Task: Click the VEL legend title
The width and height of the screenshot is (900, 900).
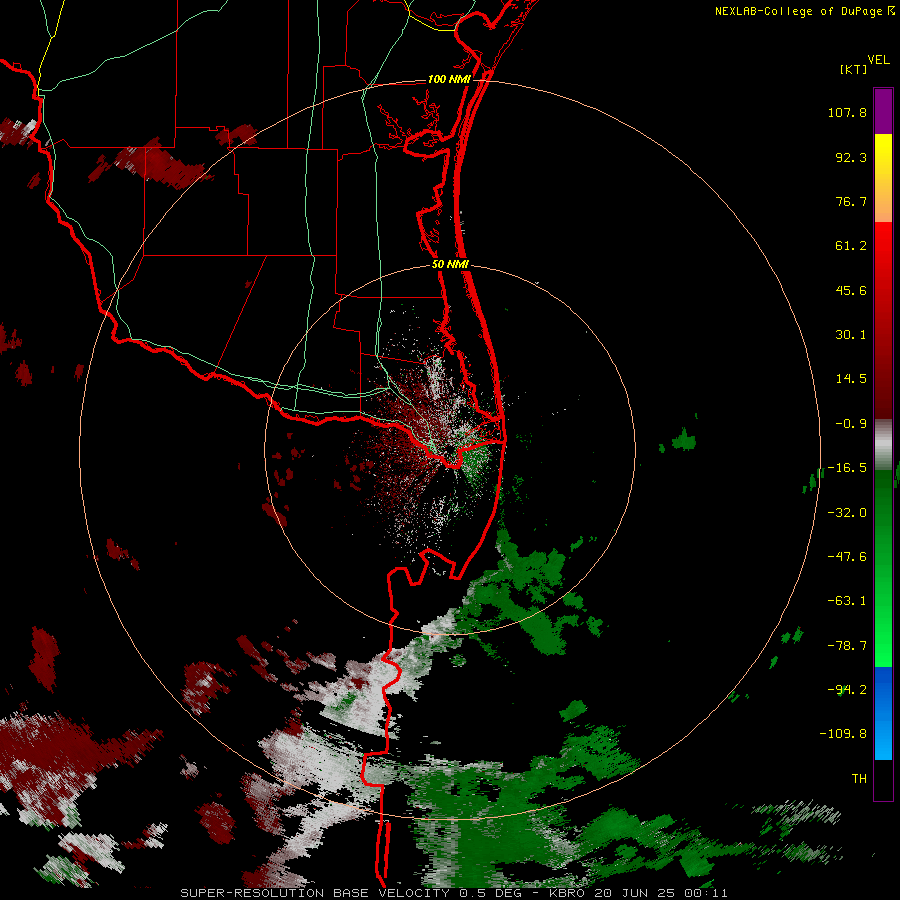Action: [878, 60]
